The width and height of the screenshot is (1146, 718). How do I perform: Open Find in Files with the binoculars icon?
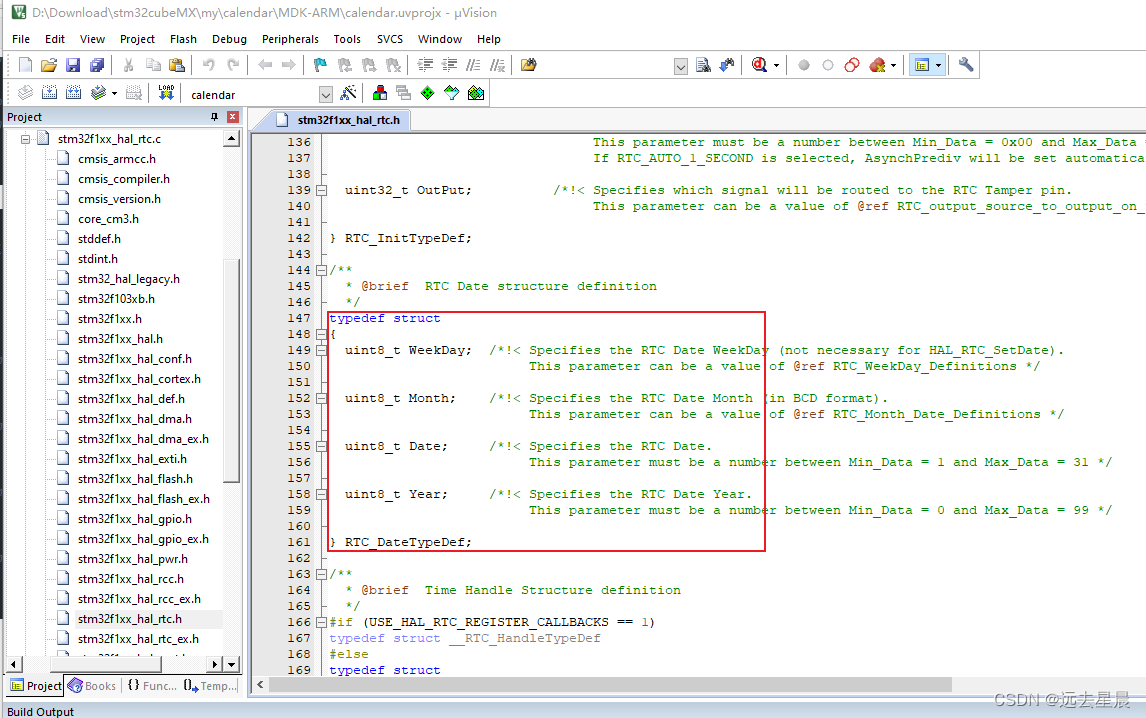[x=527, y=64]
